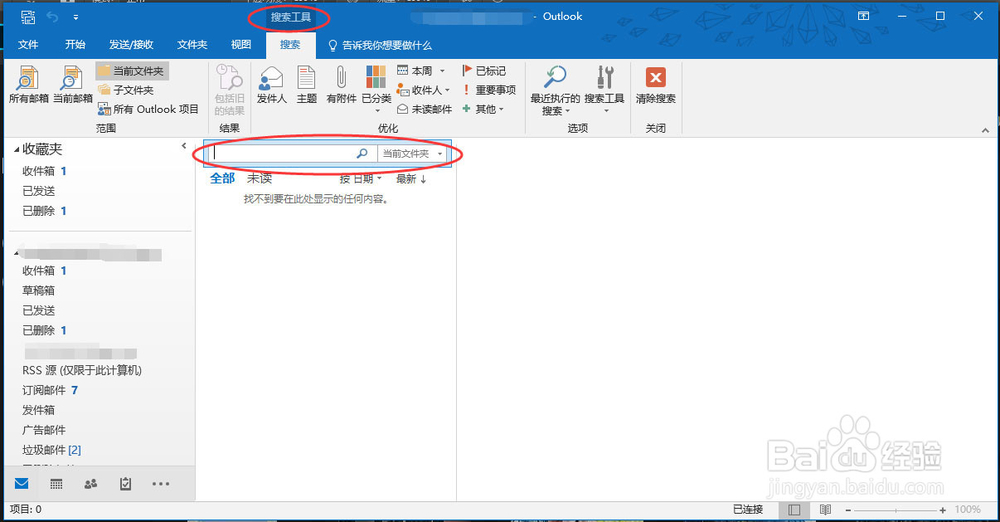Screen dimensions: 1000x522
Task: Open 已删除 under 收藏夹
Action: coord(38,211)
